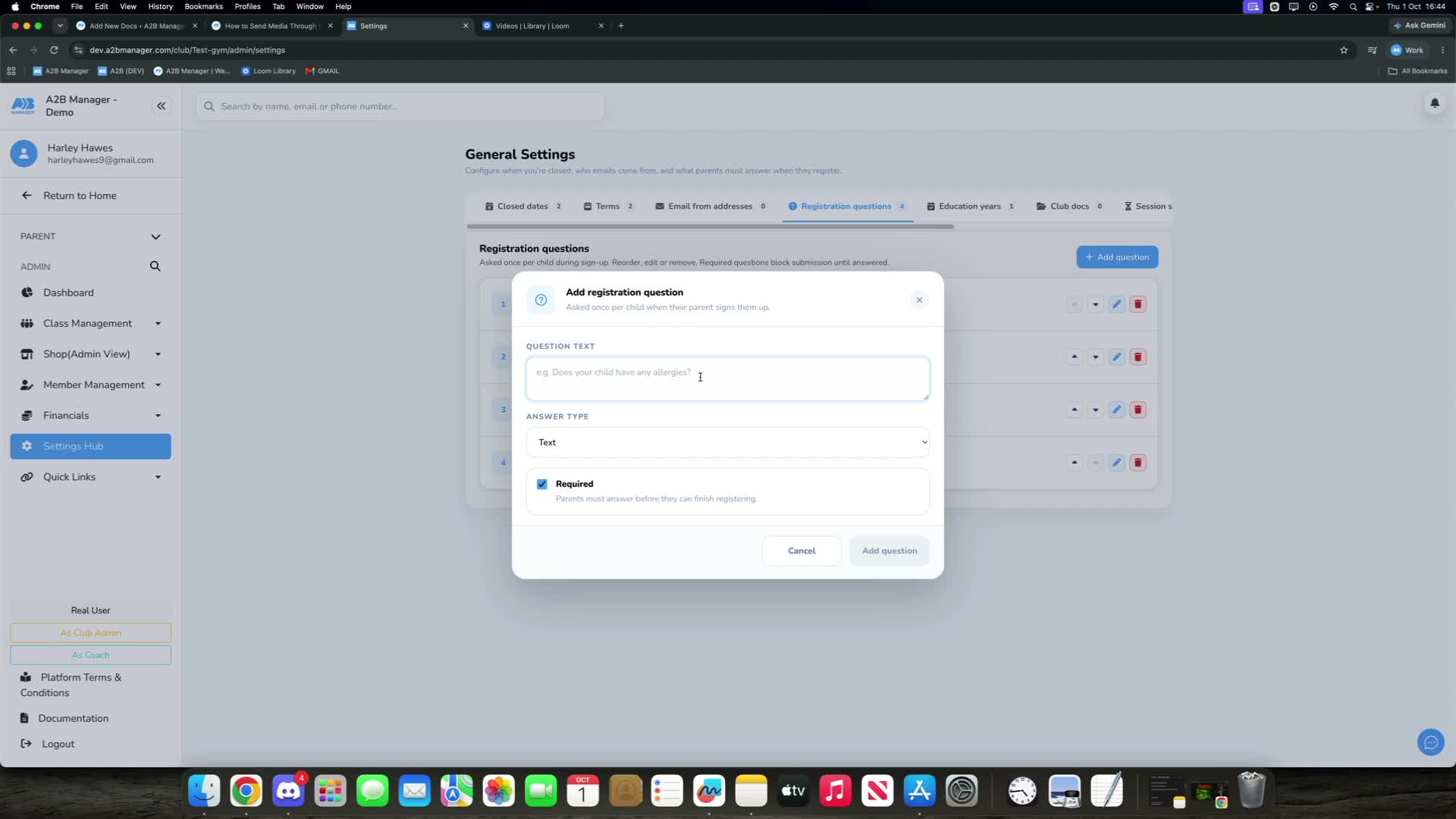1456x819 pixels.
Task: Click the horizontal tabs scrollbar
Action: coord(711,227)
